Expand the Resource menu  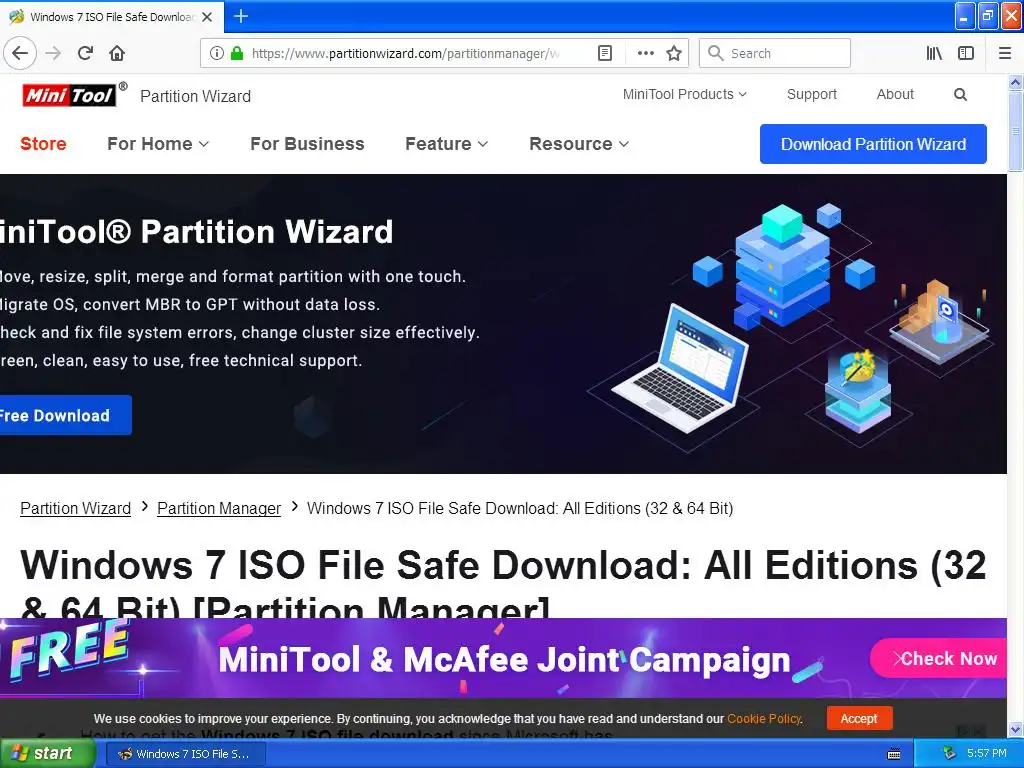pos(579,144)
